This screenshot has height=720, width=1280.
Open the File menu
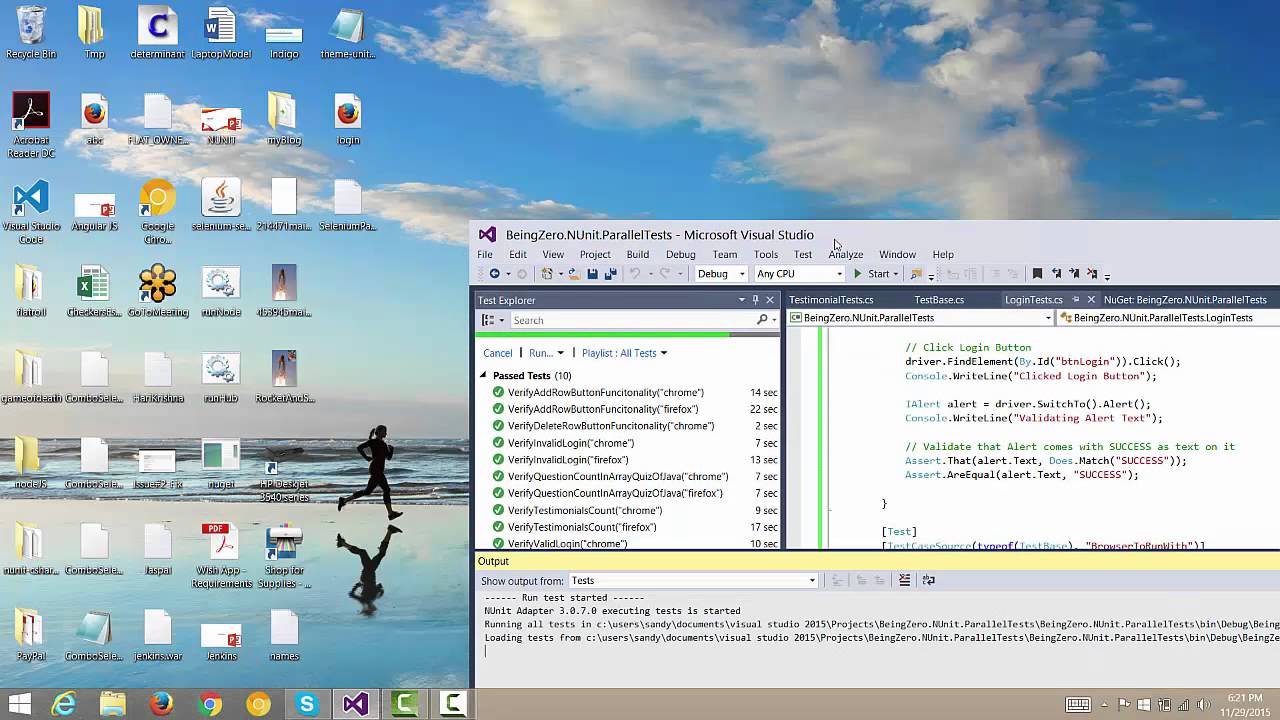click(x=485, y=254)
